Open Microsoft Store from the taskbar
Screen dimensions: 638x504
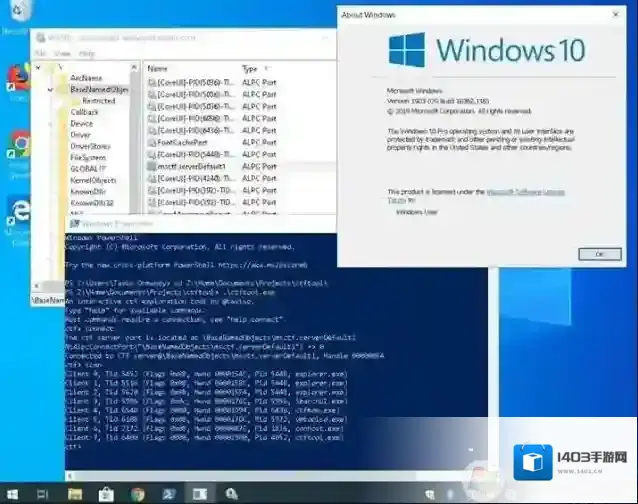(106, 494)
